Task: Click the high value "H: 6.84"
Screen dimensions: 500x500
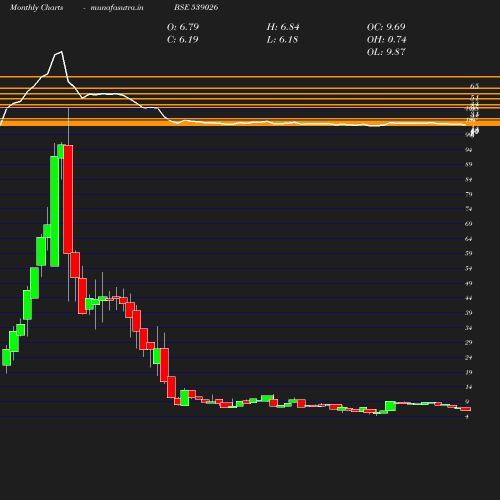Action: tap(283, 27)
